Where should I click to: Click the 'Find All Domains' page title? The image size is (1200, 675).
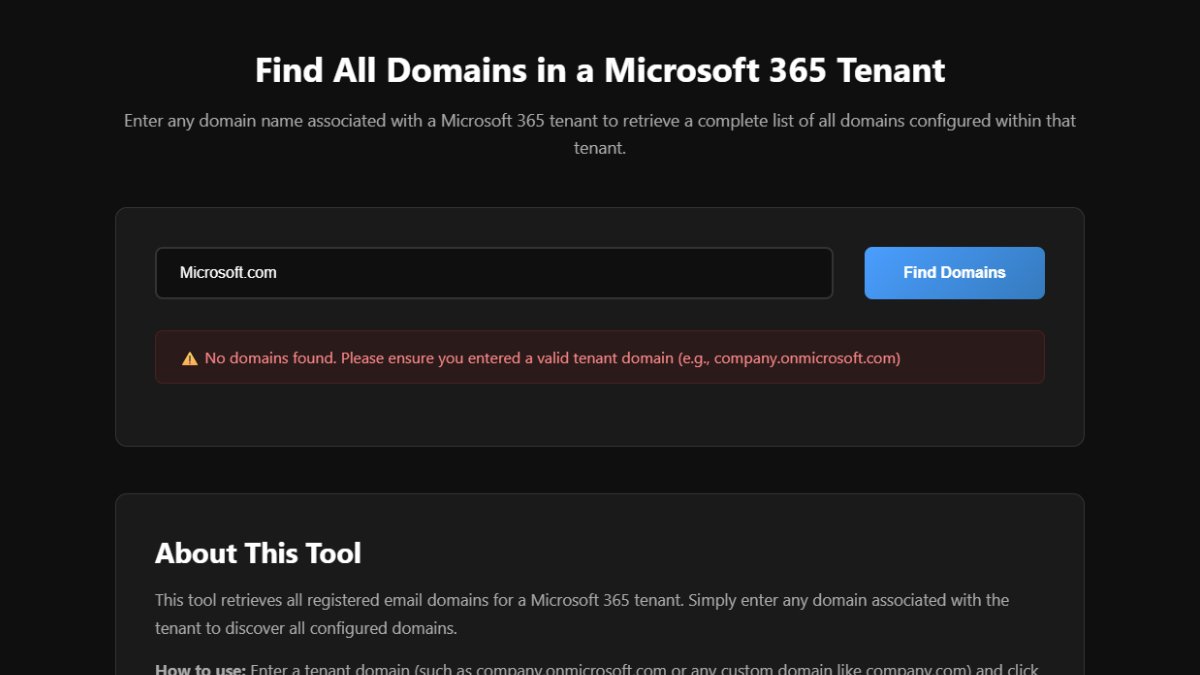click(599, 71)
